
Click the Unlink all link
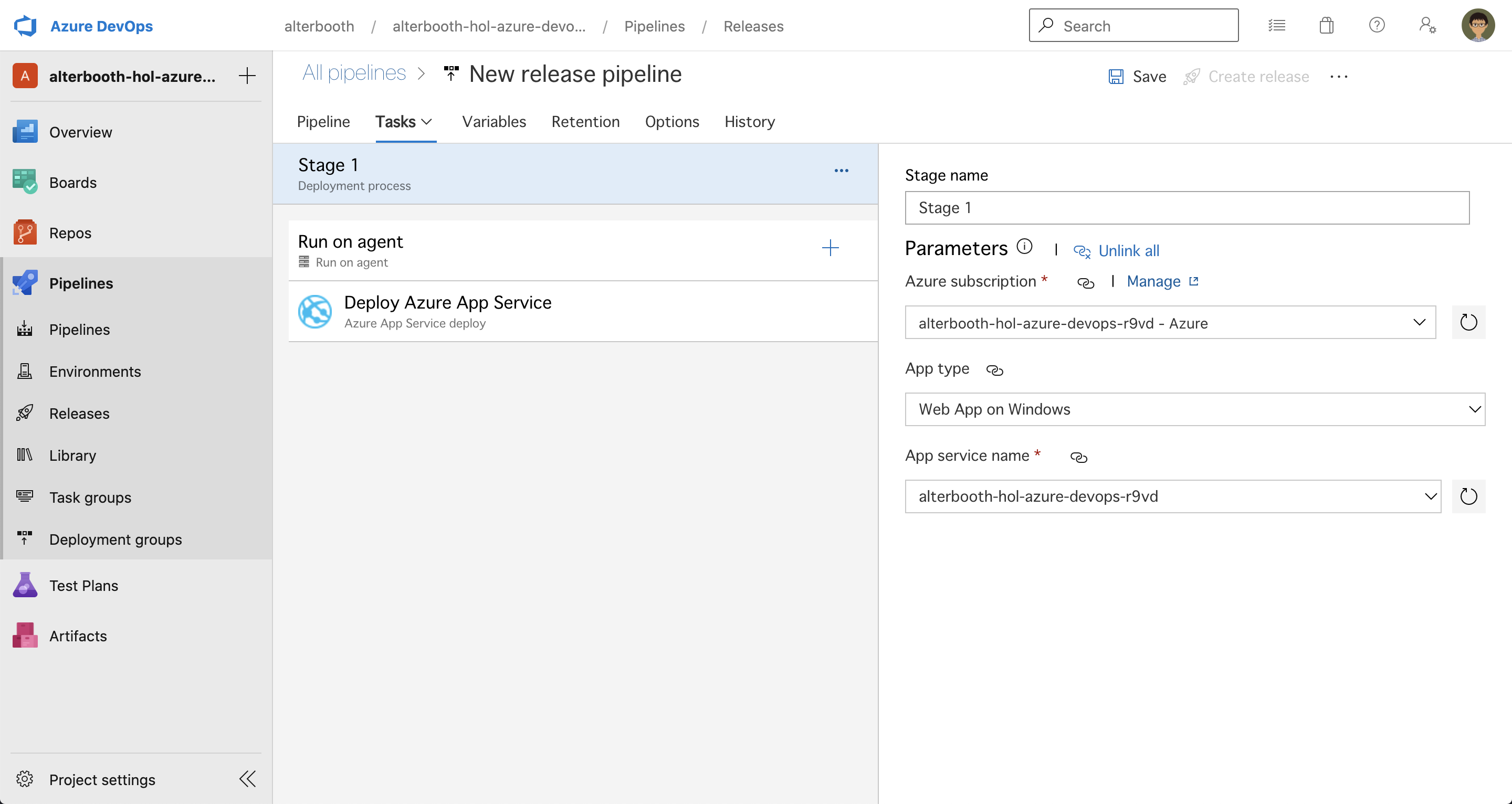pos(1128,250)
